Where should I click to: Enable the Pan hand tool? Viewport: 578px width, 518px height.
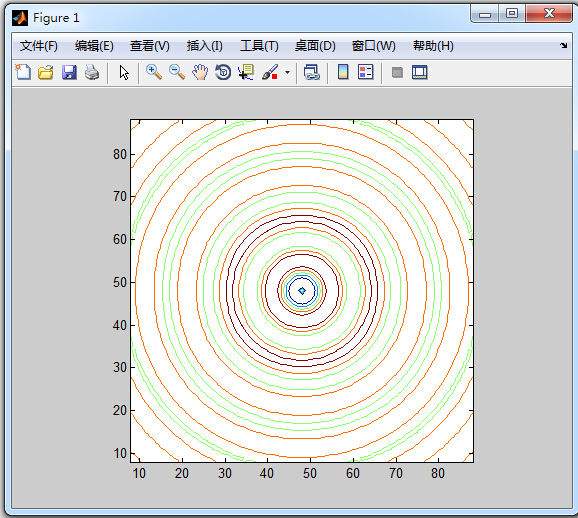coord(200,72)
